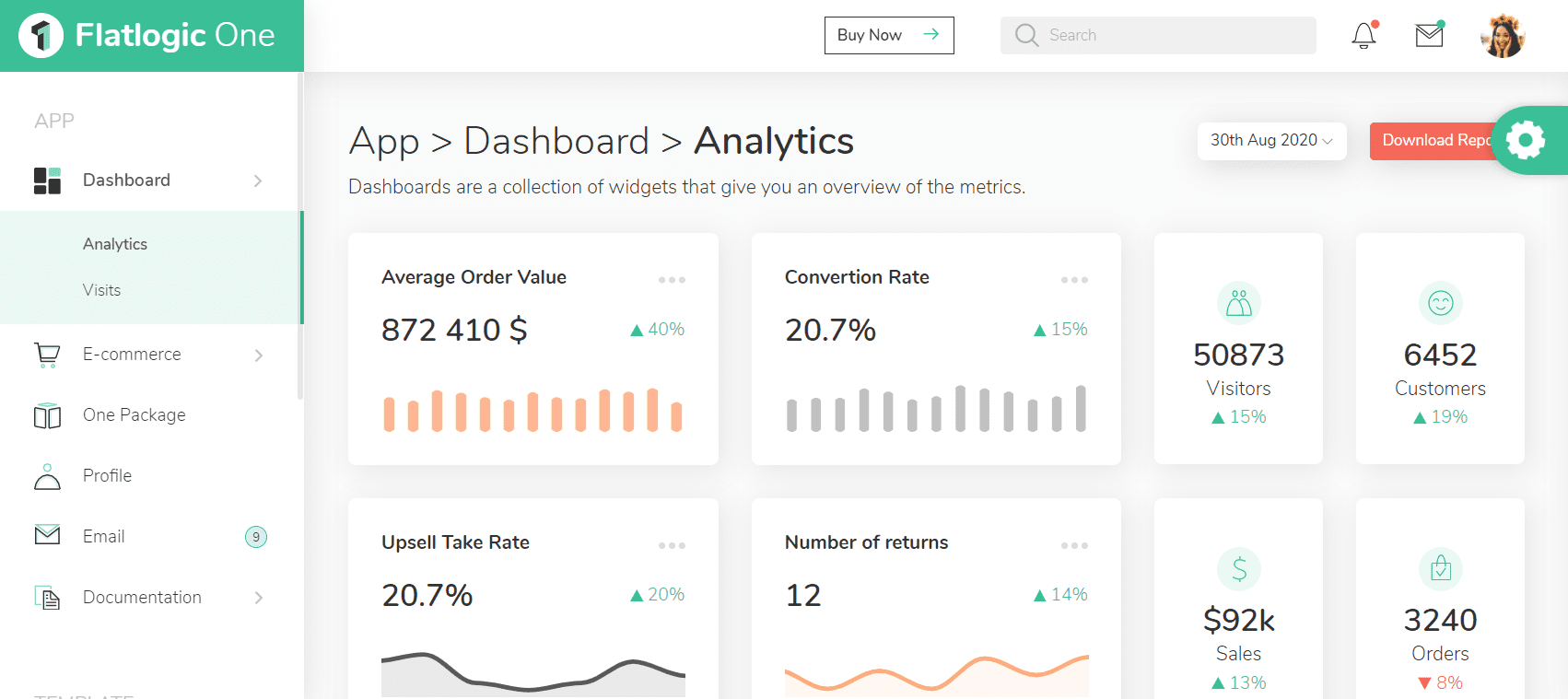Screen dimensions: 1568x699
Task: Open the One Package box icon
Action: [45, 414]
